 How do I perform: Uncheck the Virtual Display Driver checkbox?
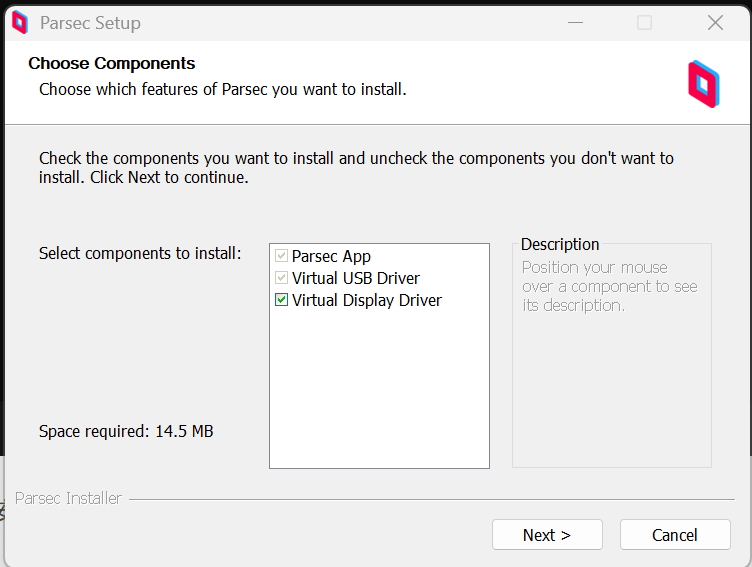[282, 300]
